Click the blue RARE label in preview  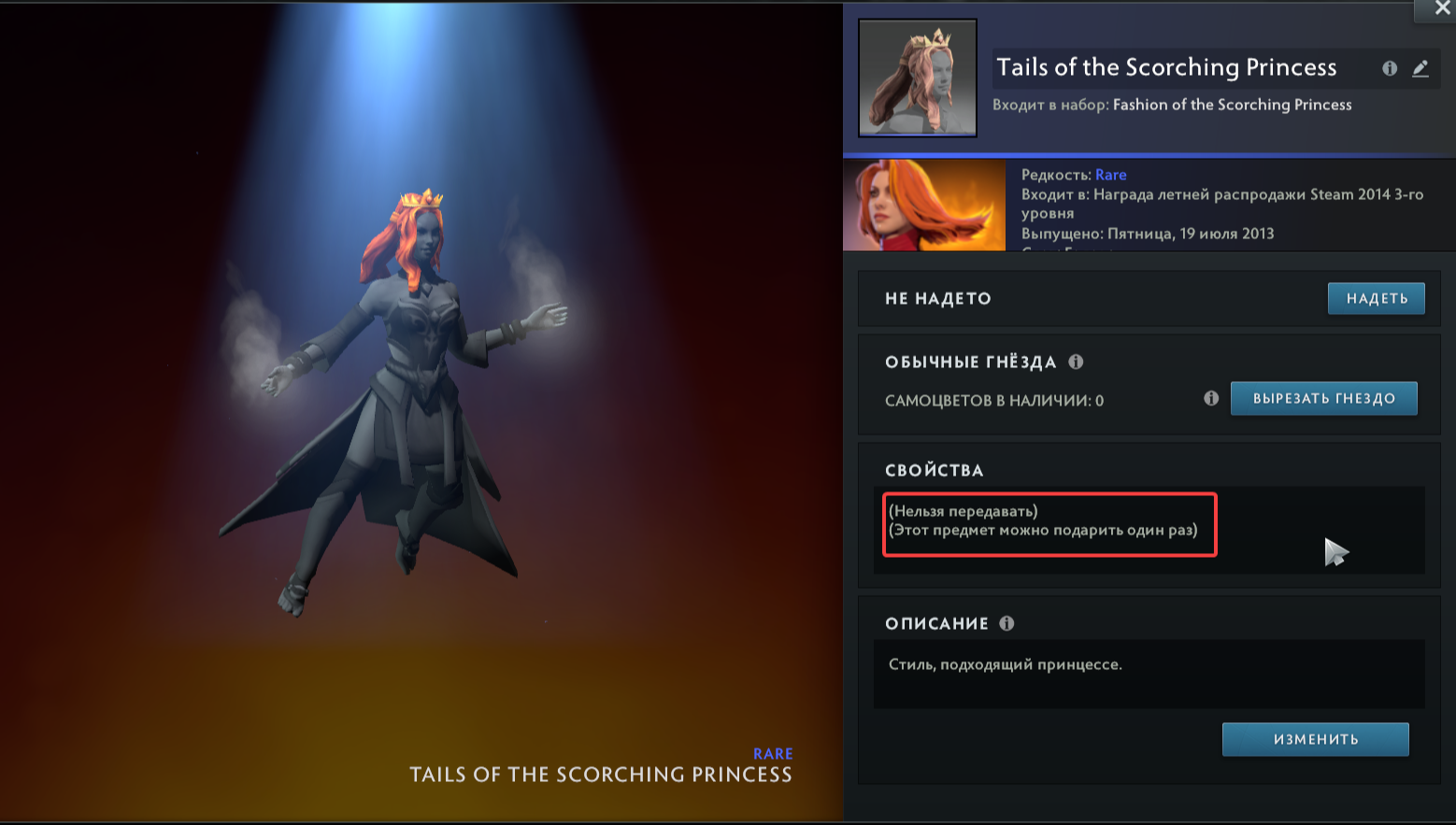[x=773, y=754]
